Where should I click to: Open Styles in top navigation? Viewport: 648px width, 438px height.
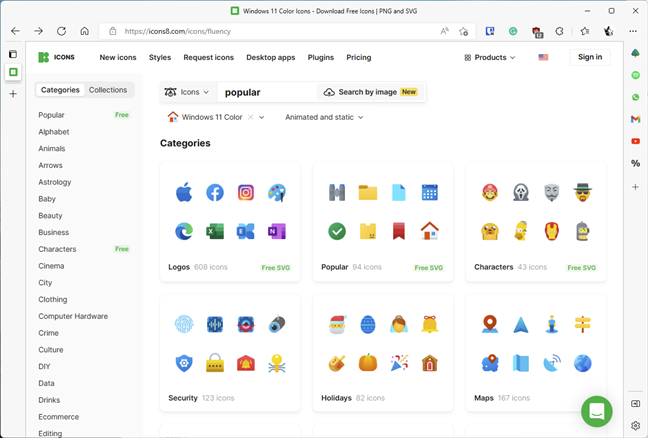pos(160,57)
